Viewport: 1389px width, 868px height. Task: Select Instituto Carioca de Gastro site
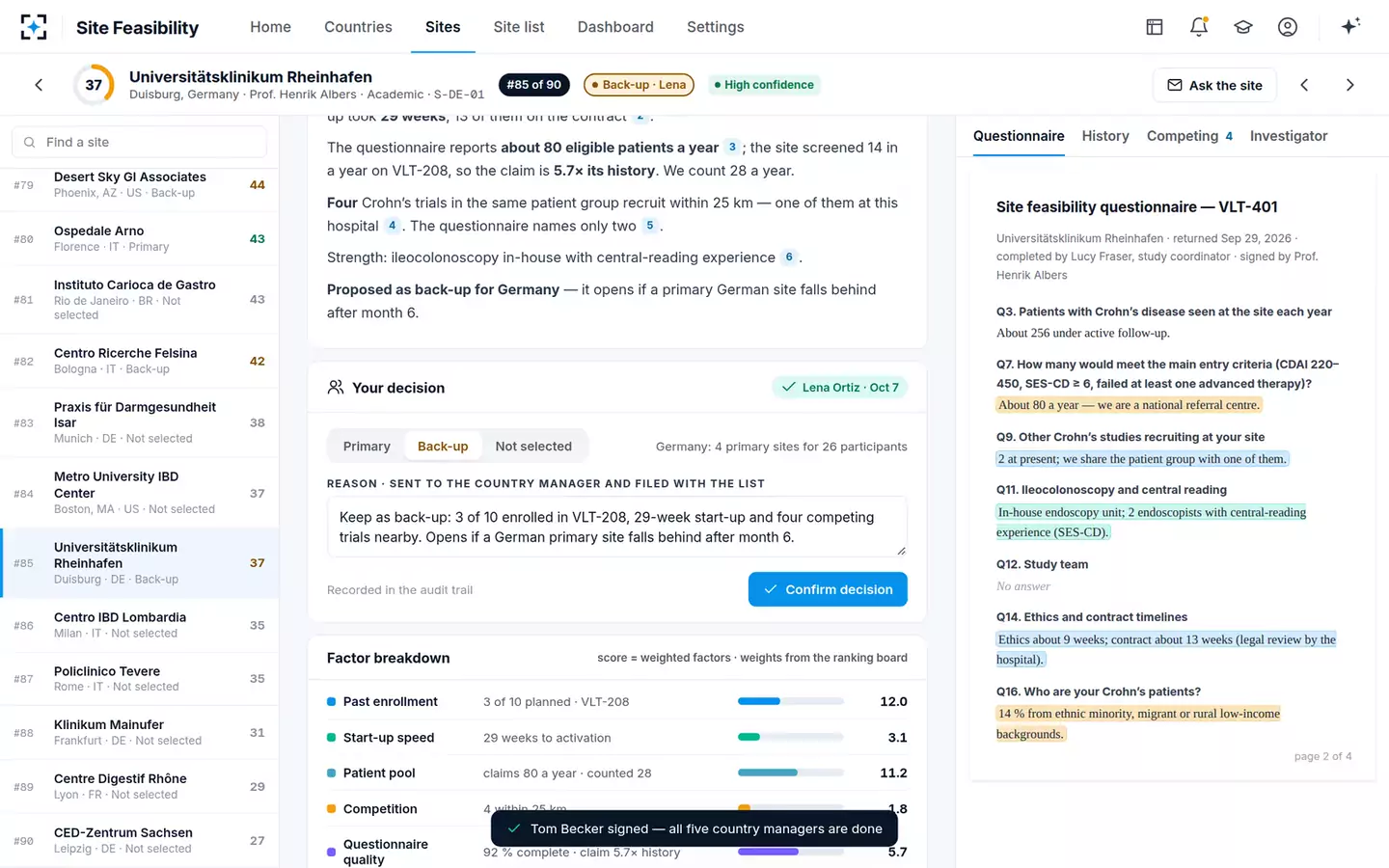[x=140, y=300]
